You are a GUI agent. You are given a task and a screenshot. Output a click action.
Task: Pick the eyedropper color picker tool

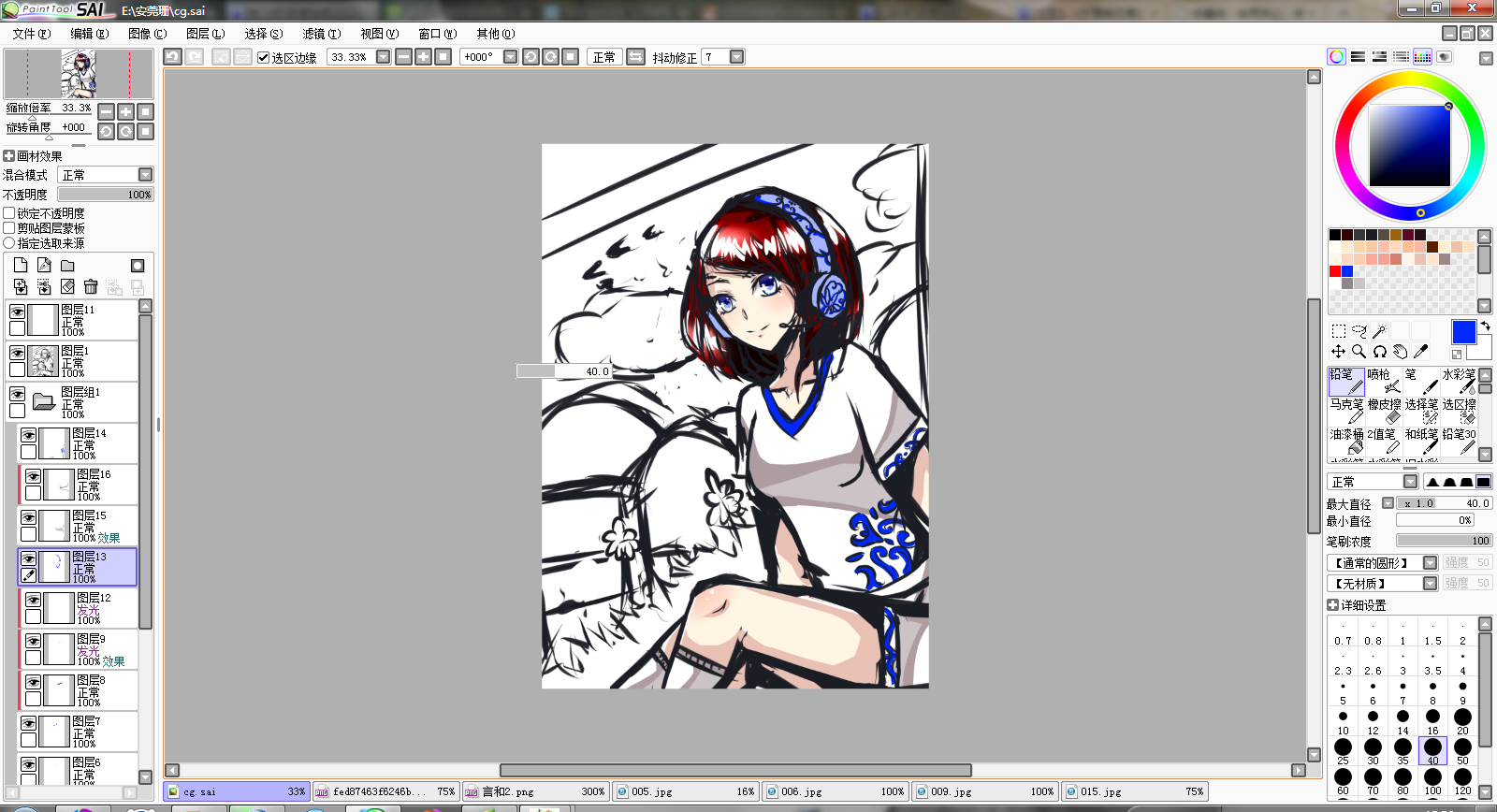tap(1421, 352)
